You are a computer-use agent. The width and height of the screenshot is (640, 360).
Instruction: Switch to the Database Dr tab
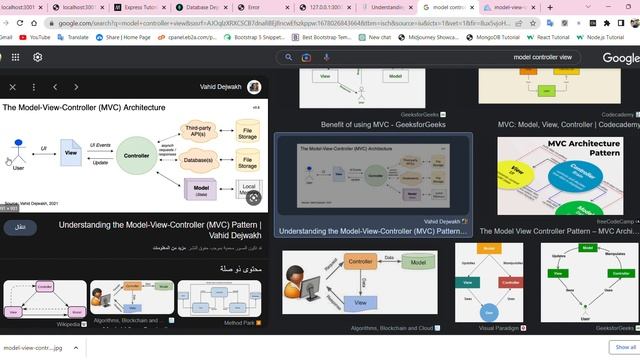tap(202, 7)
